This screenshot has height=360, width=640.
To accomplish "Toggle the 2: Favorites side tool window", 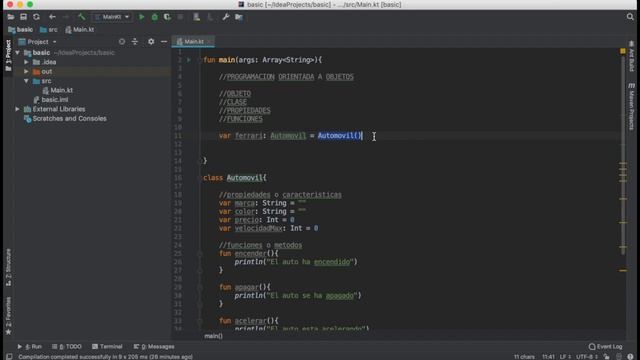I will click(8, 316).
